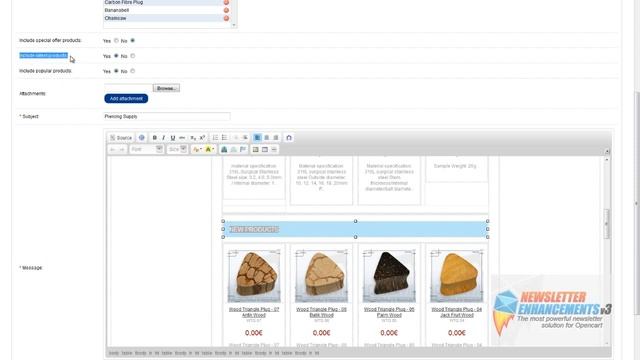This screenshot has width=640, height=360.
Task: Click the page vertical scrollbar thumb
Action: pos(637,202)
